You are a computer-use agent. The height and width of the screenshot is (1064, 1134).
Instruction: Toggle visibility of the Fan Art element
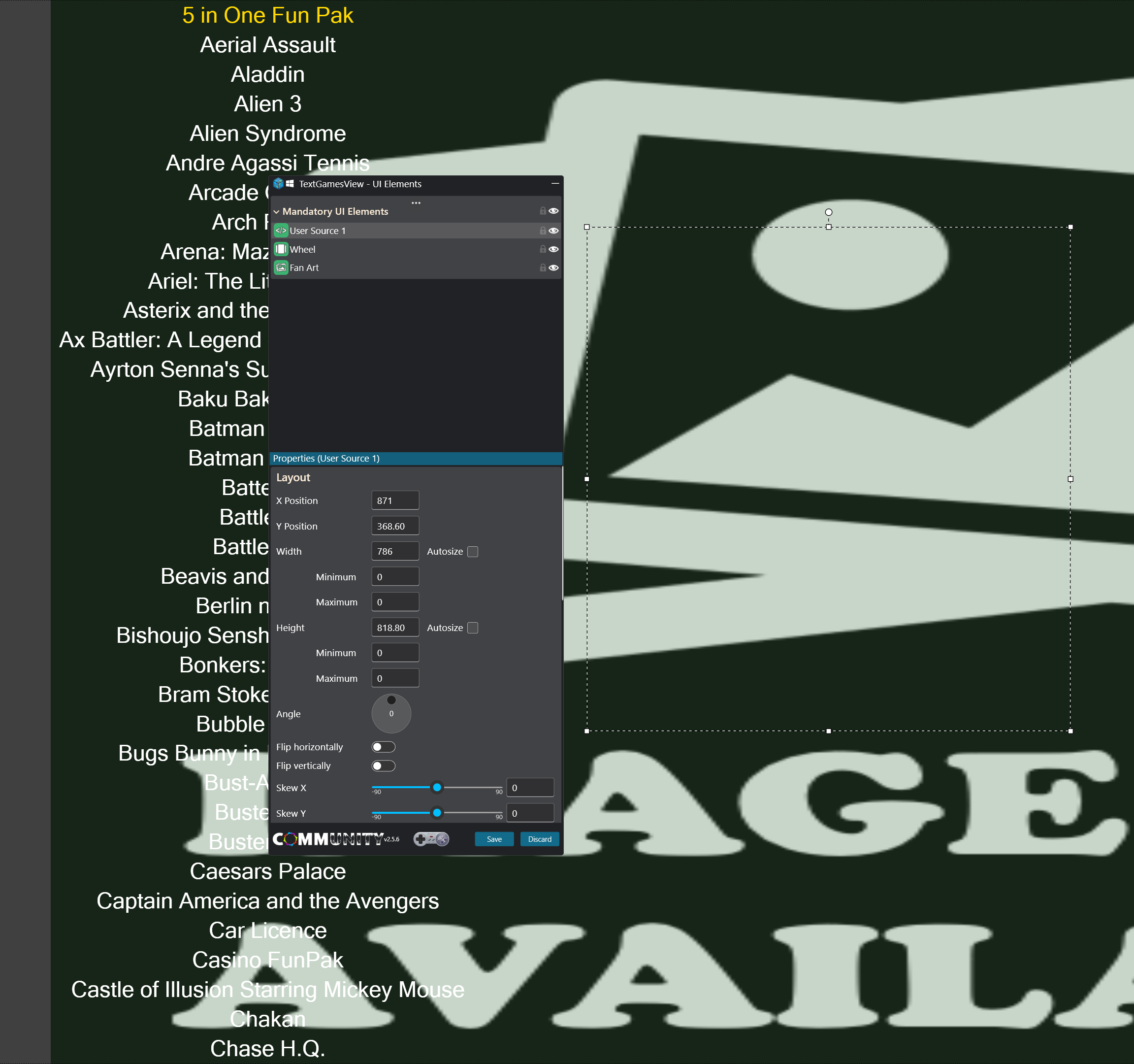(553, 267)
